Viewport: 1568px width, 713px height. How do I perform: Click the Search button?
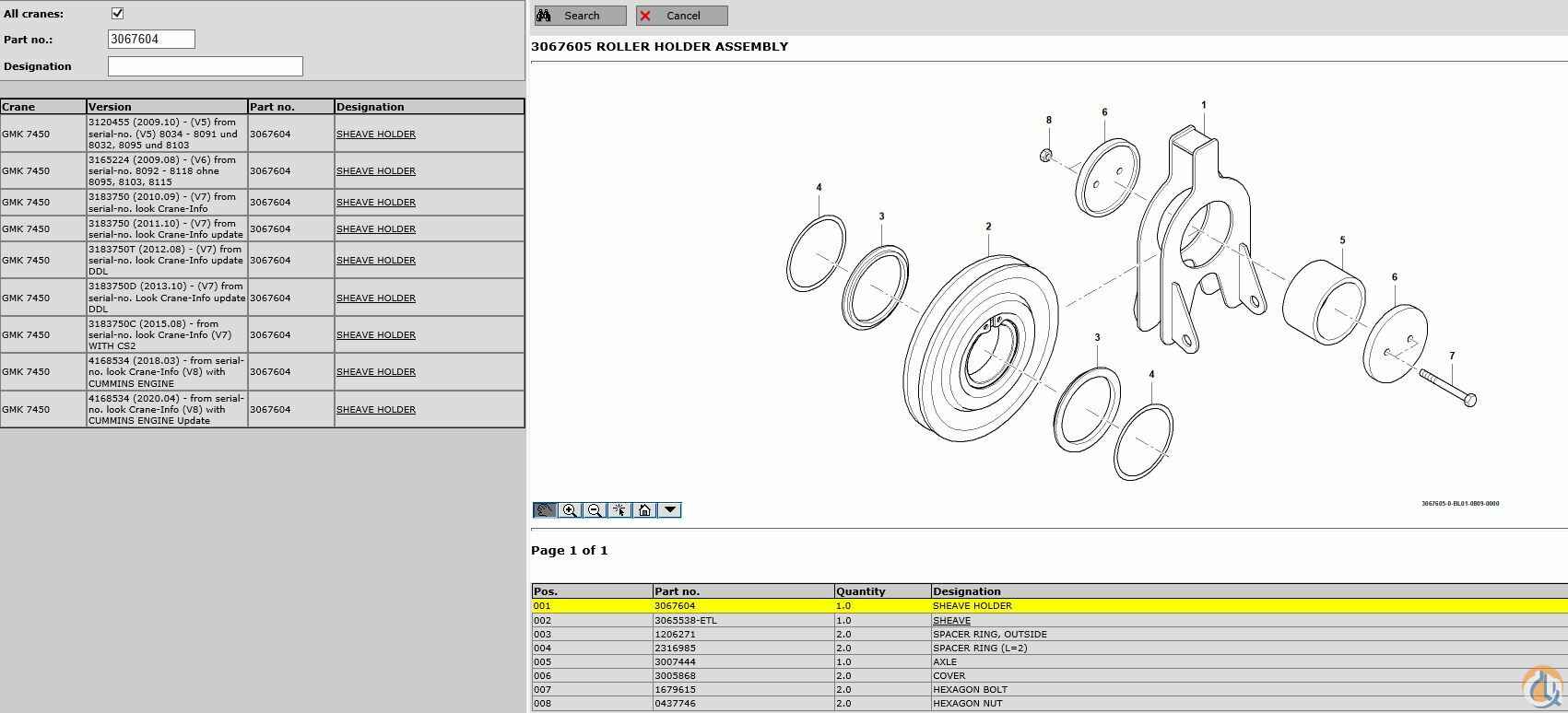[581, 16]
